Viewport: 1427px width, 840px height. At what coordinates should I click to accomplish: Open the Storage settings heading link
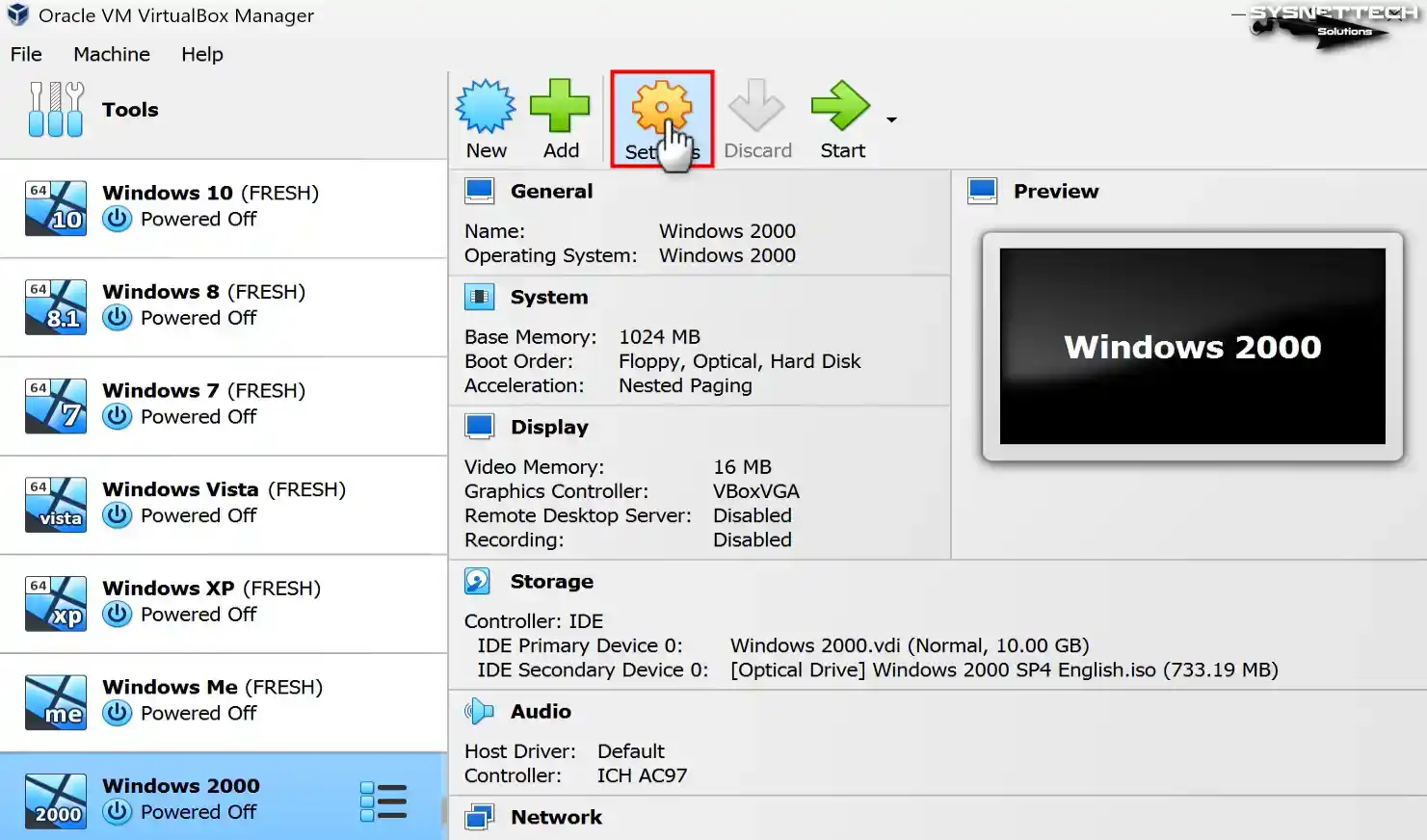pos(552,581)
